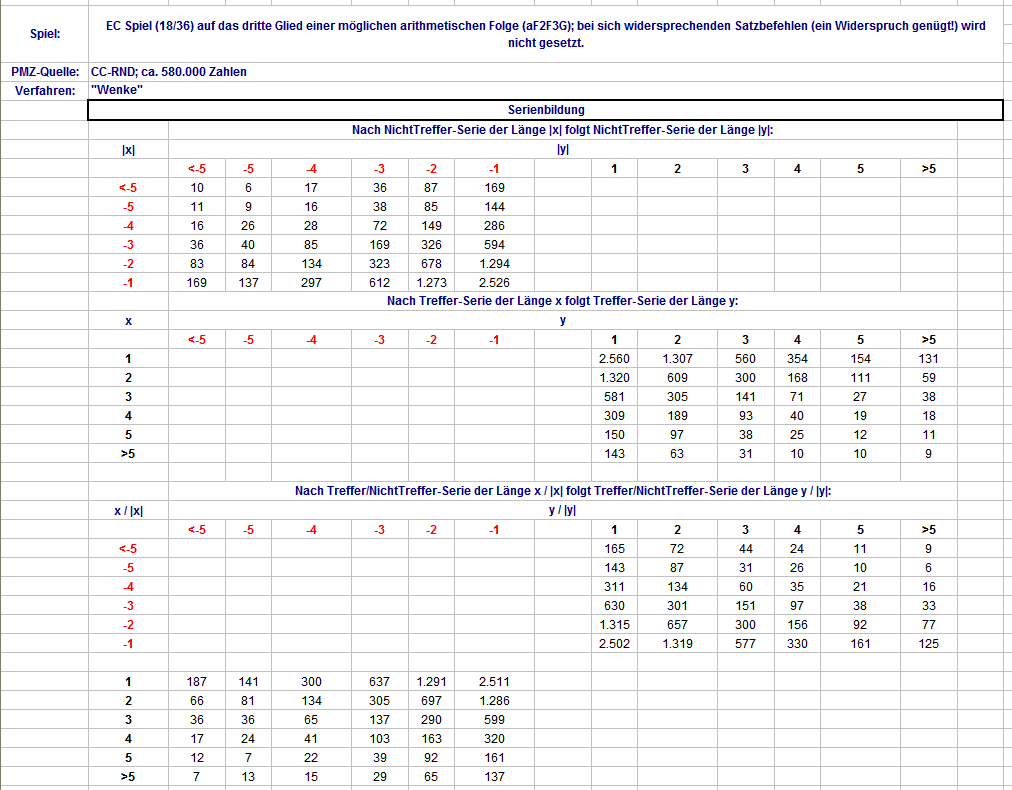Click the cell with value 2.560
1012x790 pixels.
[614, 359]
